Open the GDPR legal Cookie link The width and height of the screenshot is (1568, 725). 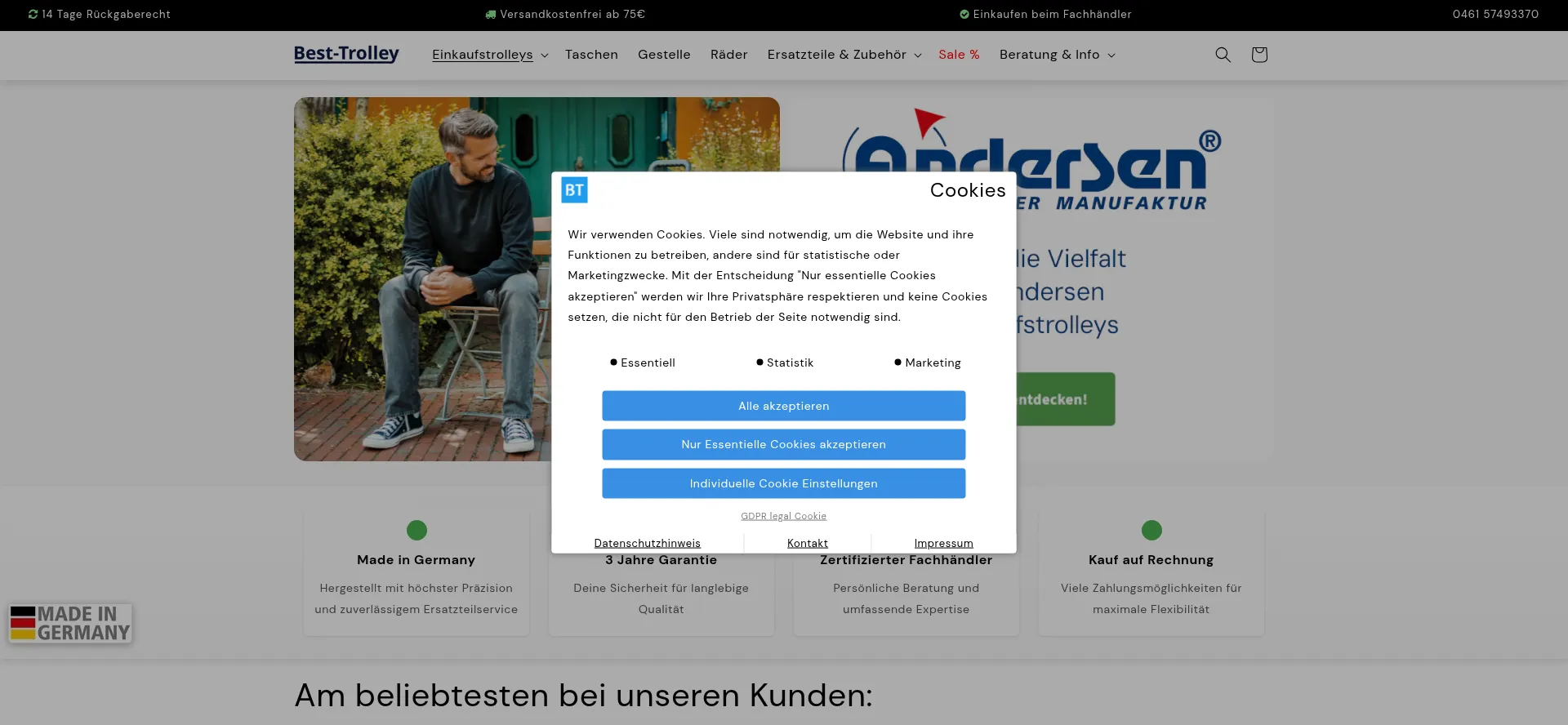[x=784, y=516]
